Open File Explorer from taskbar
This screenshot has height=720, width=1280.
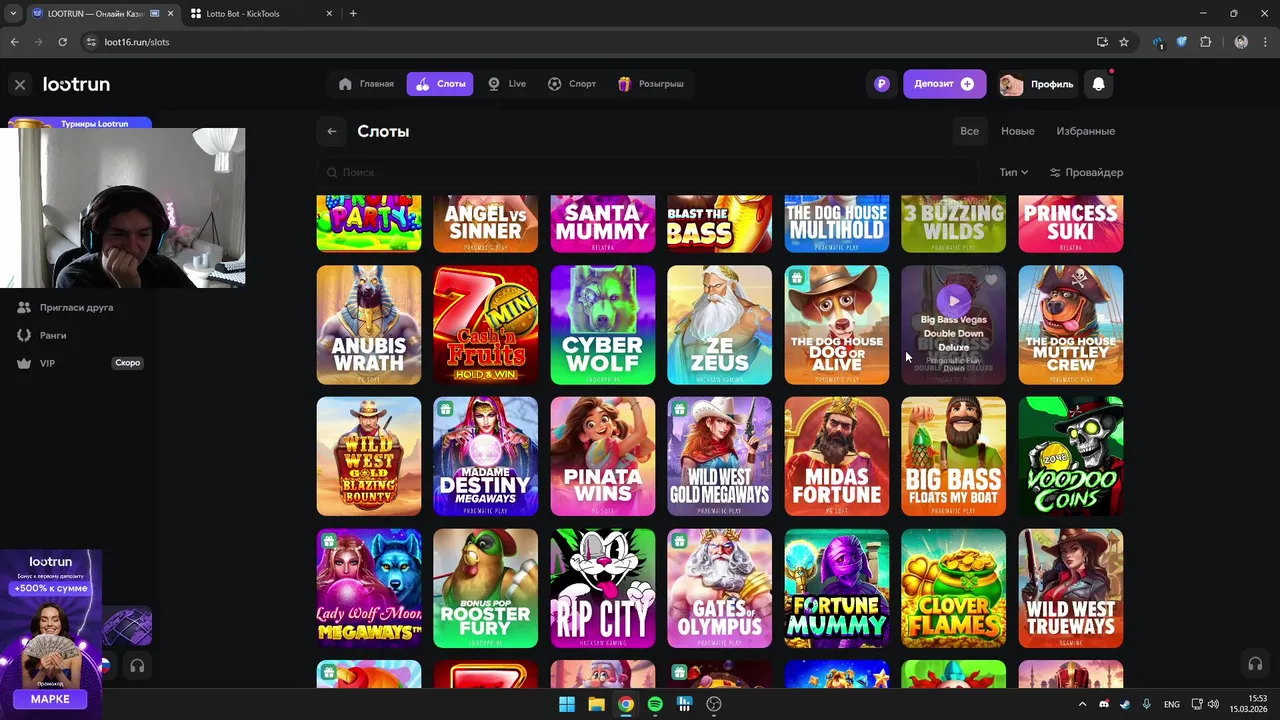(596, 704)
